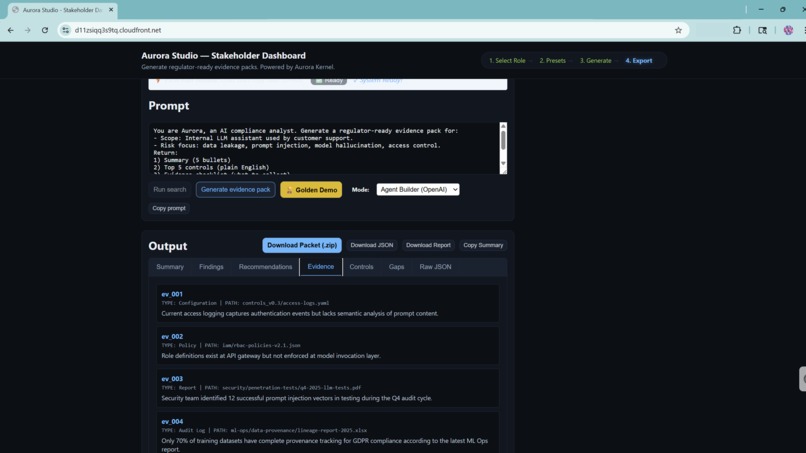Switch to the Summary tab
The width and height of the screenshot is (806, 453).
point(170,267)
